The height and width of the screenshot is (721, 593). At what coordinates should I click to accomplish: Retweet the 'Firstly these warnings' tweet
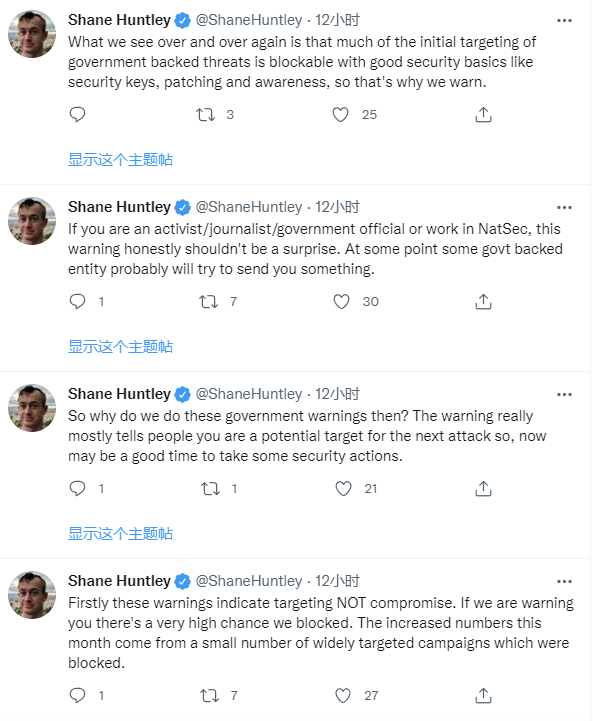(x=210, y=695)
